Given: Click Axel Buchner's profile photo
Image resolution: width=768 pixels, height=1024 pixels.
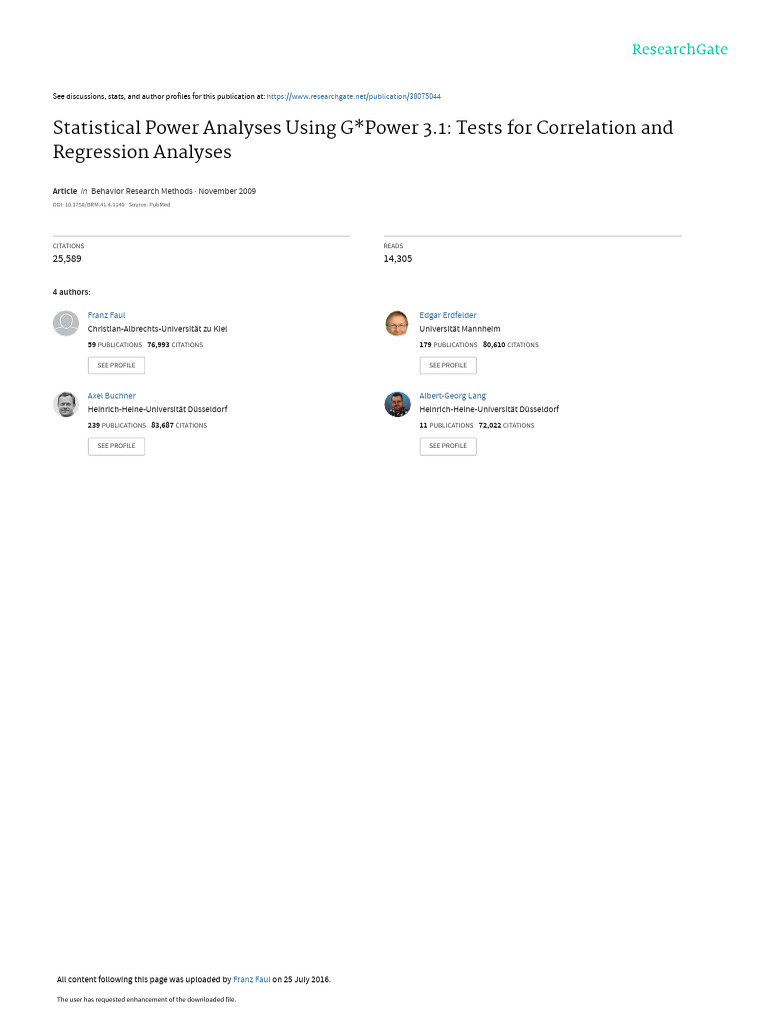Looking at the screenshot, I should point(66,404).
